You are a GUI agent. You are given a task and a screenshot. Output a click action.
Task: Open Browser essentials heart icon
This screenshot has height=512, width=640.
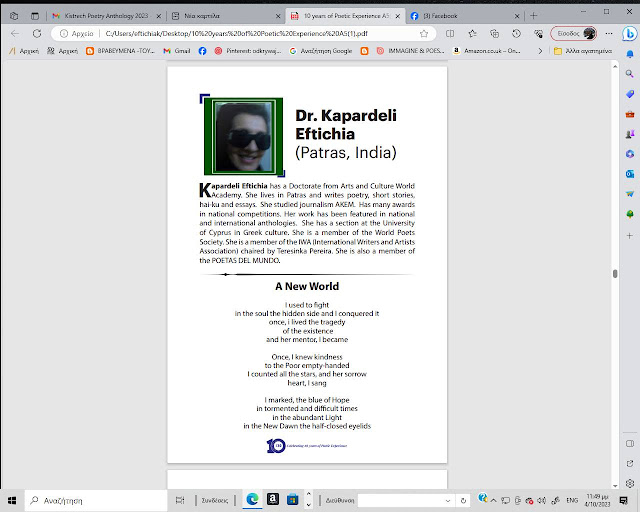click(x=538, y=33)
